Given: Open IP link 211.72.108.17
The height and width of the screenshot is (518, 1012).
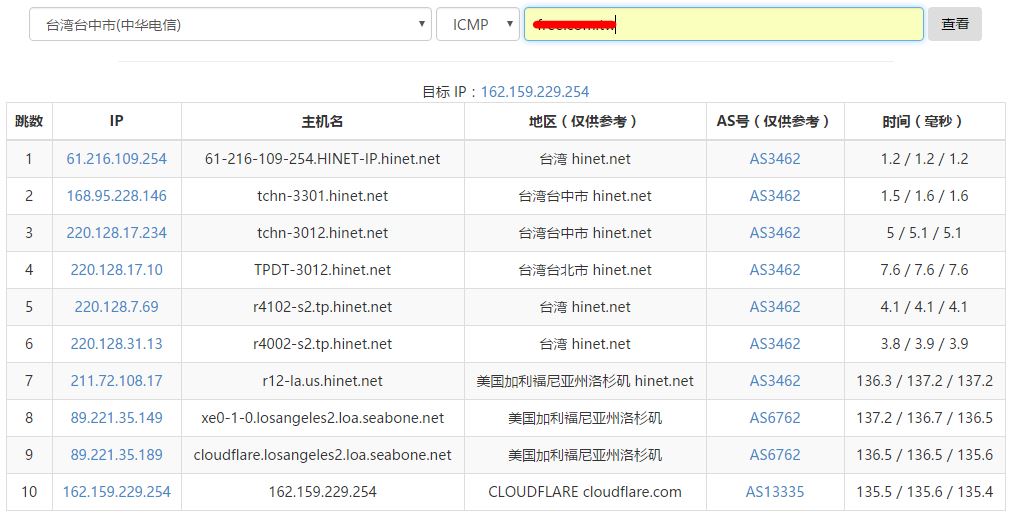Looking at the screenshot, I should [117, 381].
